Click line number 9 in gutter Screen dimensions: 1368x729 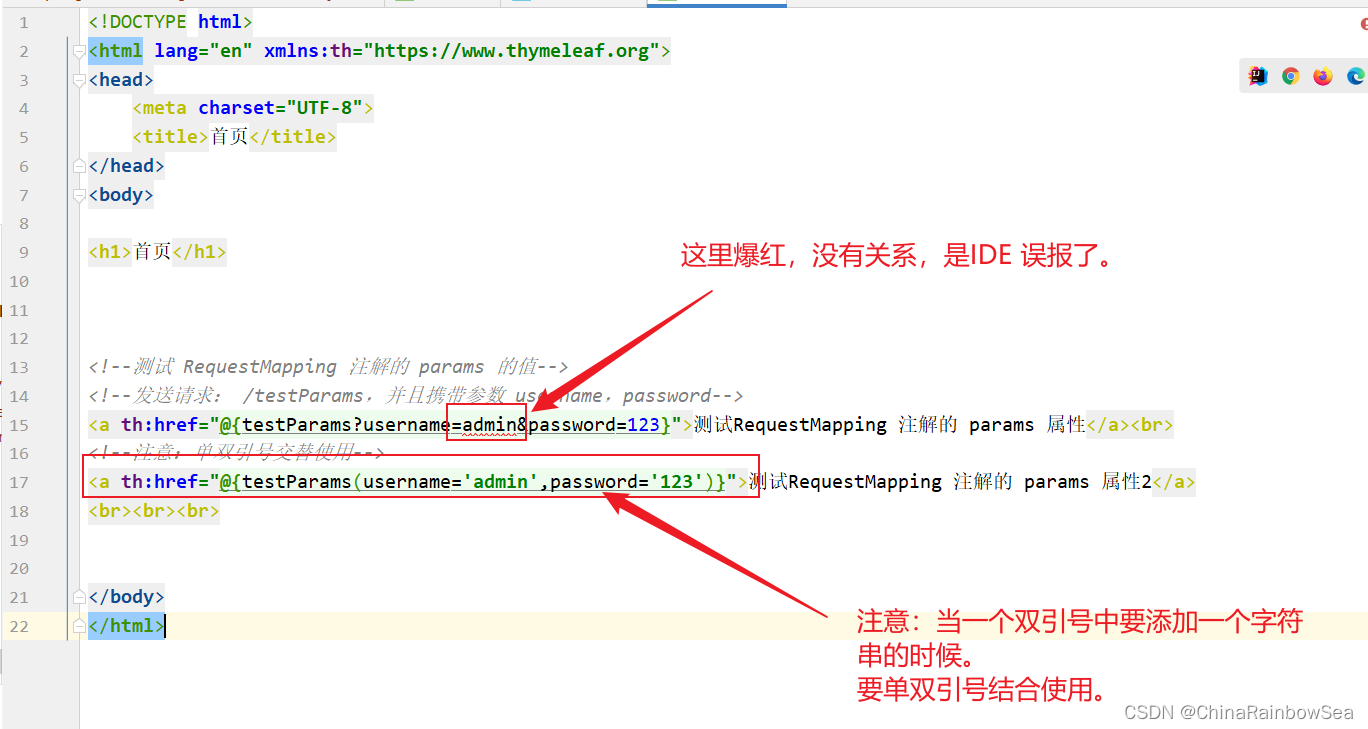(x=24, y=253)
